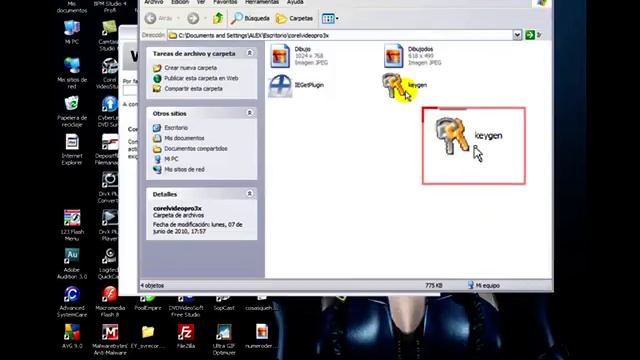Collapse the Otros sitios panel

pos(249,113)
